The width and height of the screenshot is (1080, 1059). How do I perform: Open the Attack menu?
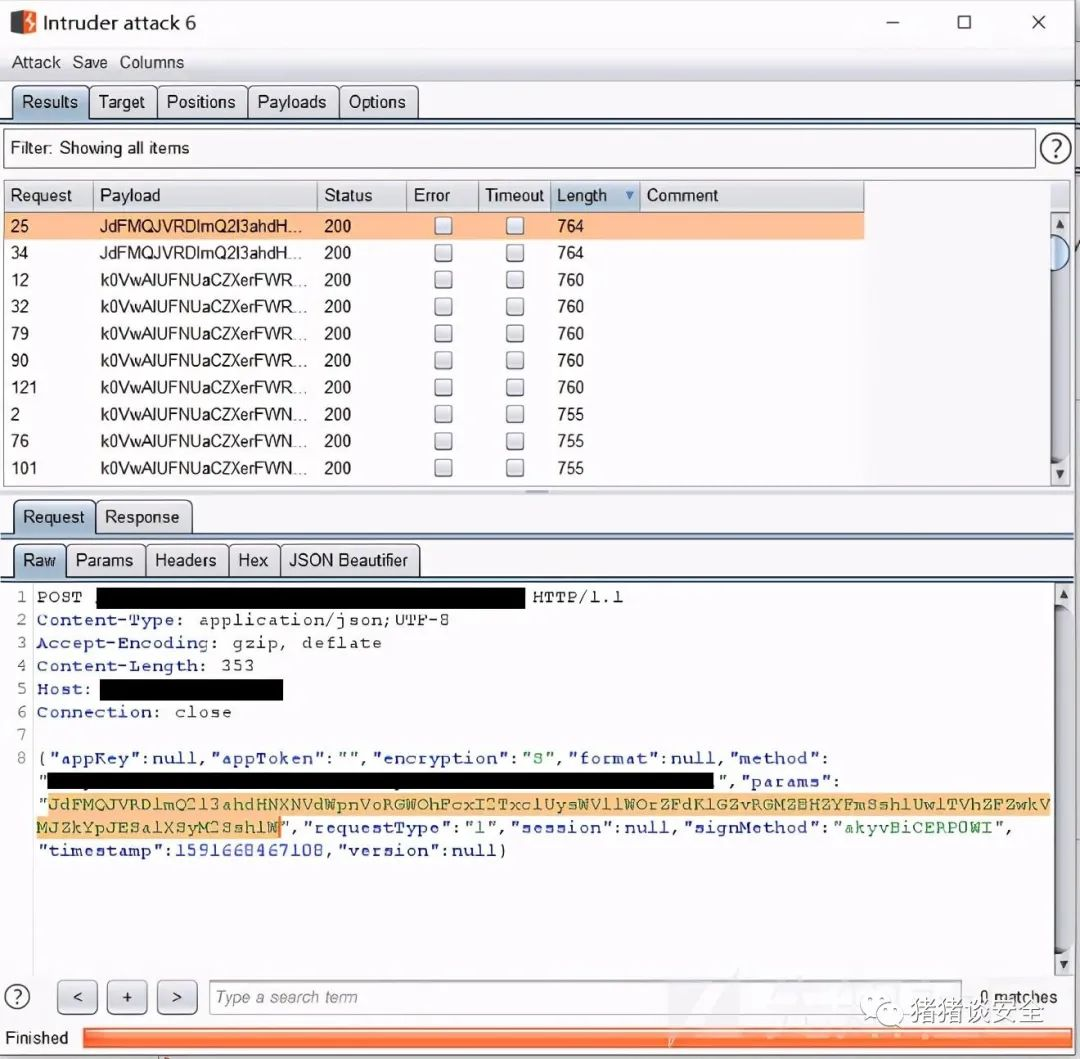click(x=36, y=63)
